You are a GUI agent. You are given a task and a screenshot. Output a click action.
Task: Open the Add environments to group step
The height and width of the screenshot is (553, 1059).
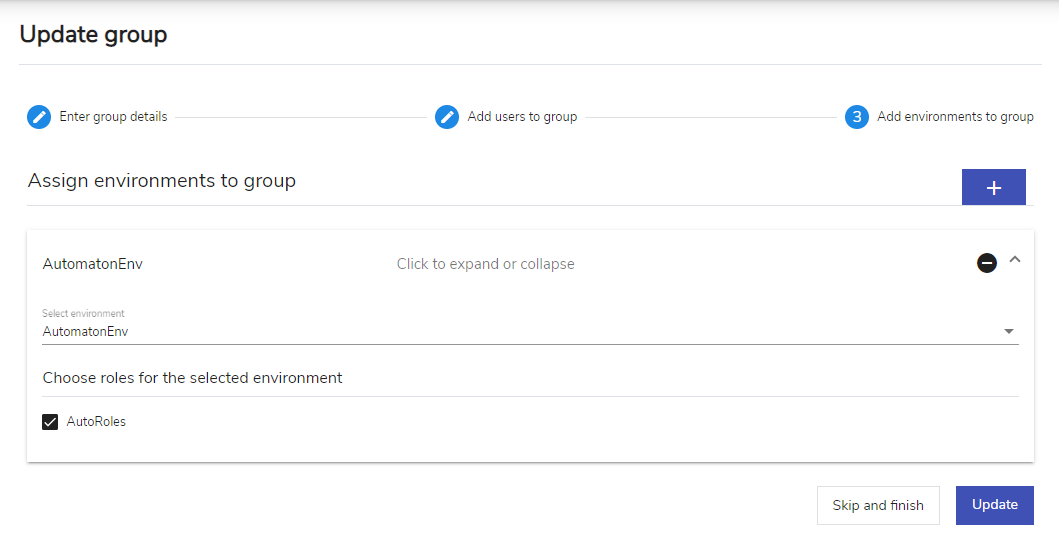point(955,117)
